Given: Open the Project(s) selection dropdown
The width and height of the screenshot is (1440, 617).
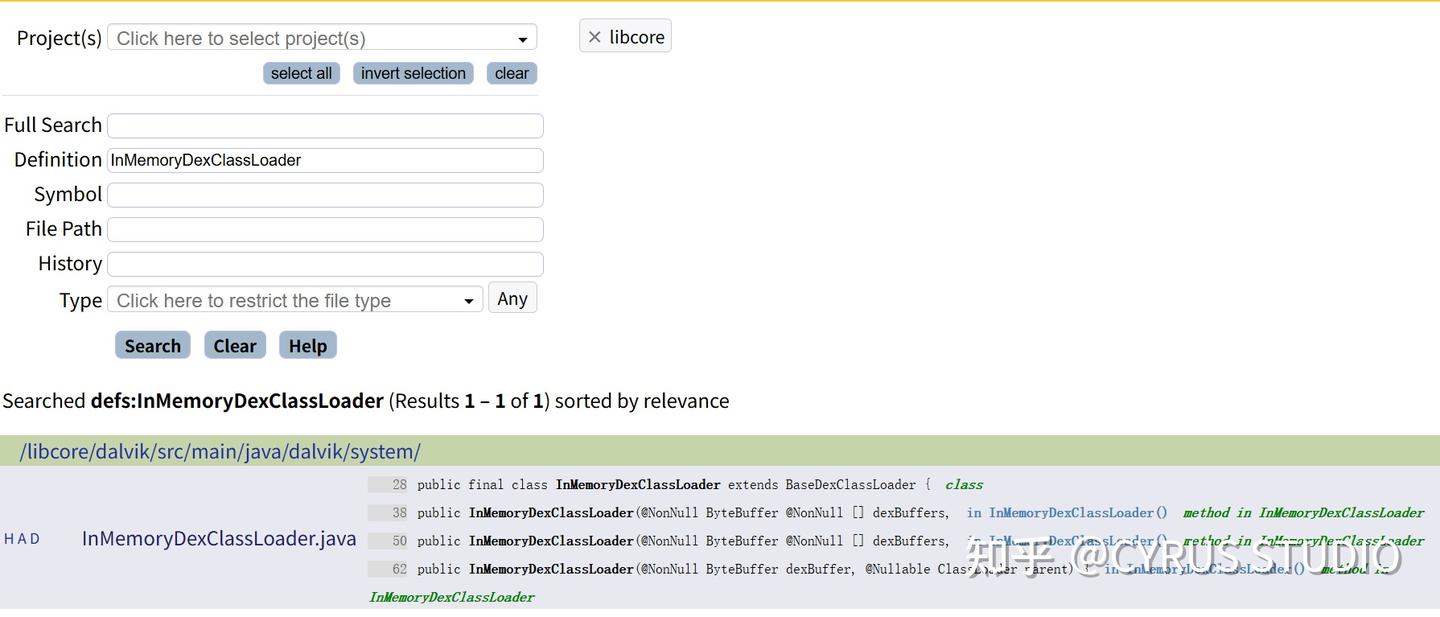Looking at the screenshot, I should [300, 36].
